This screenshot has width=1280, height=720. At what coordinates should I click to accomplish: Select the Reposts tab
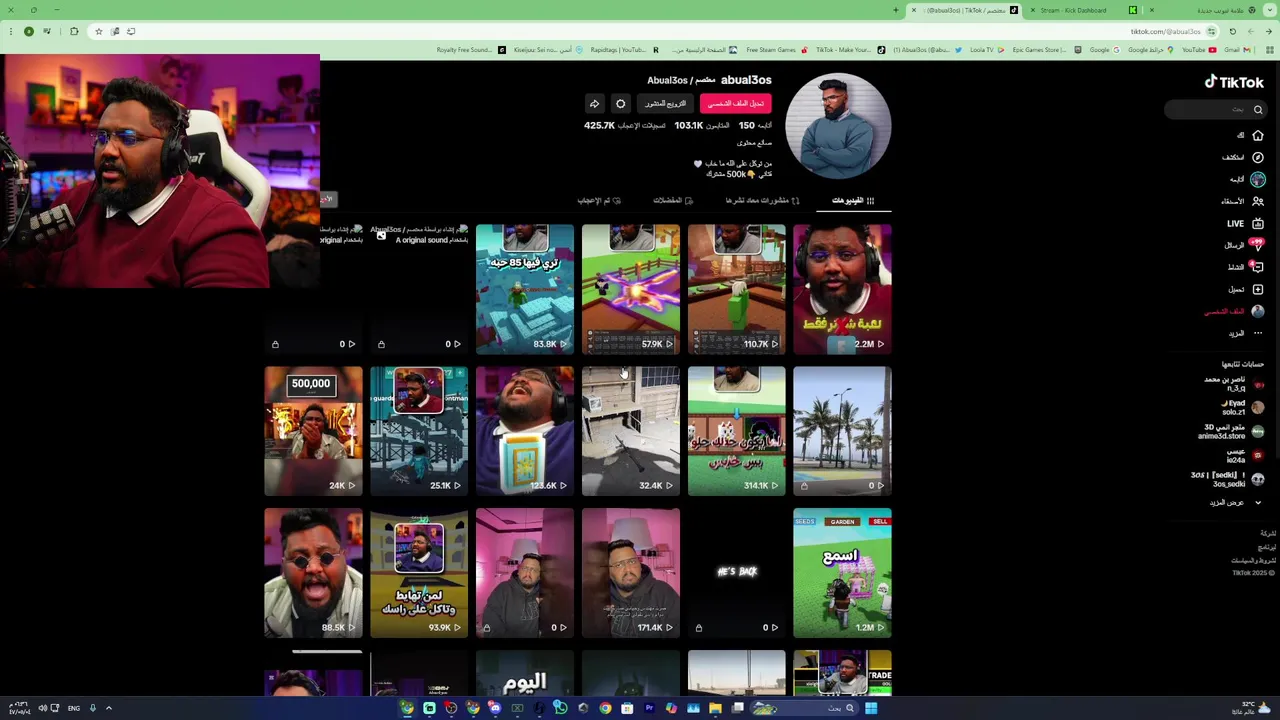(763, 201)
